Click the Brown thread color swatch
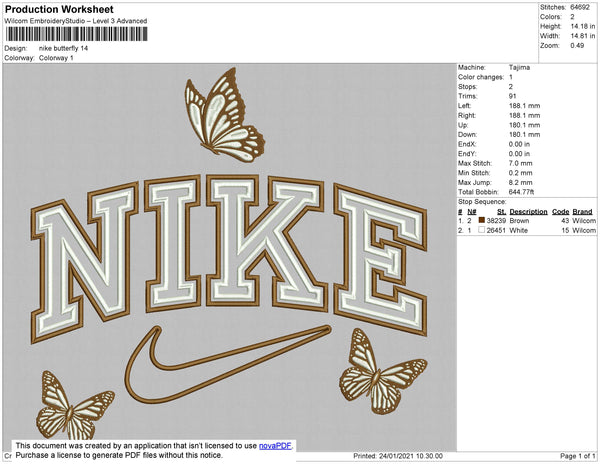600x464 pixels. tap(482, 220)
